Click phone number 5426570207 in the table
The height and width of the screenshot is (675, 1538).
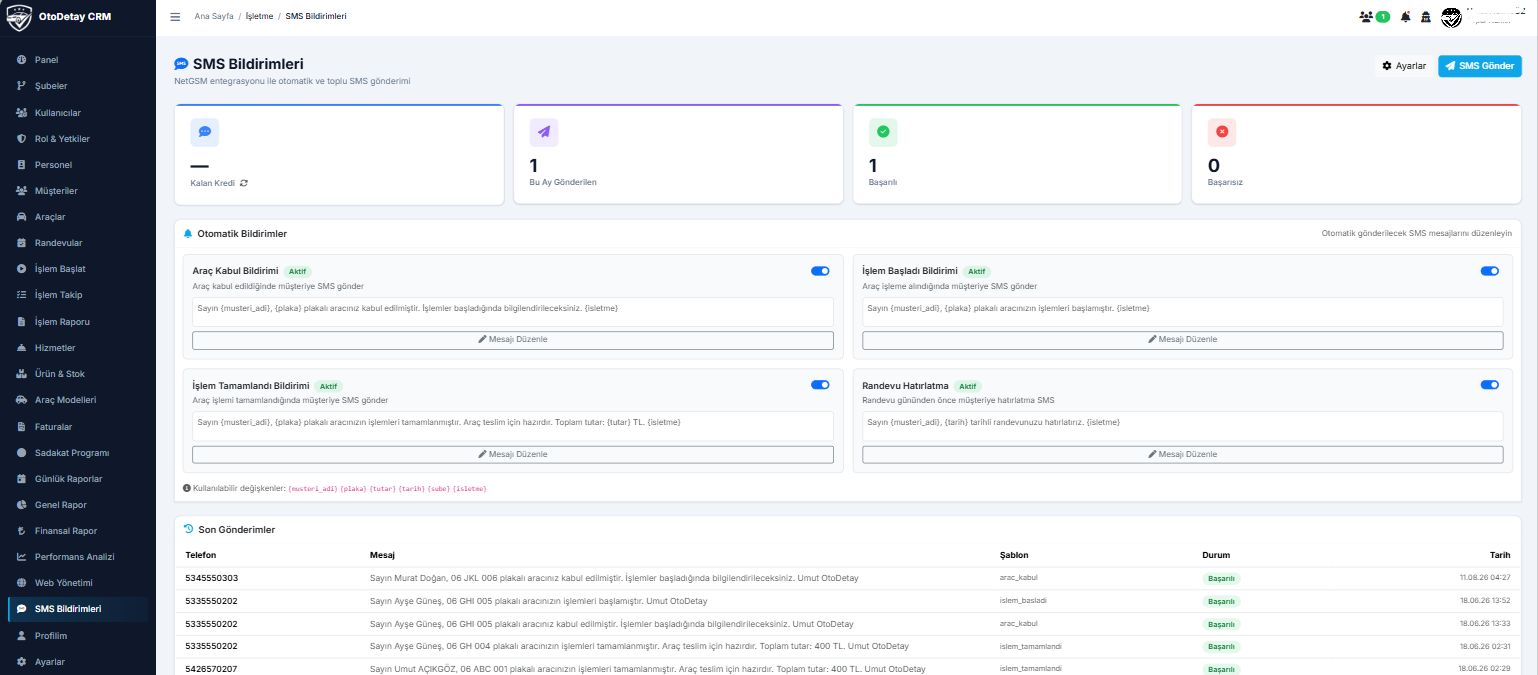(x=211, y=669)
